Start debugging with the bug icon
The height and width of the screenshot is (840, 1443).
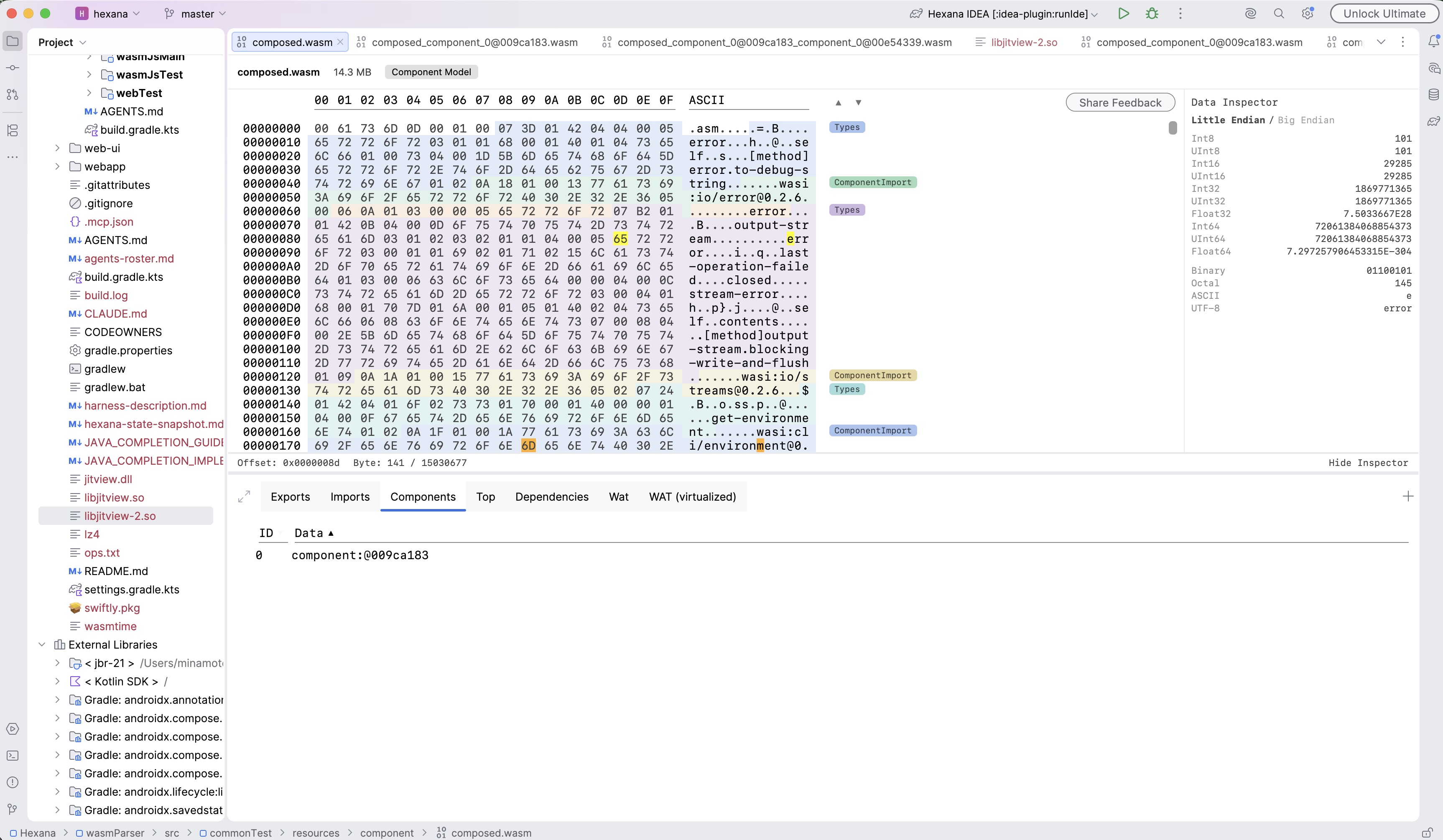[x=1152, y=14]
